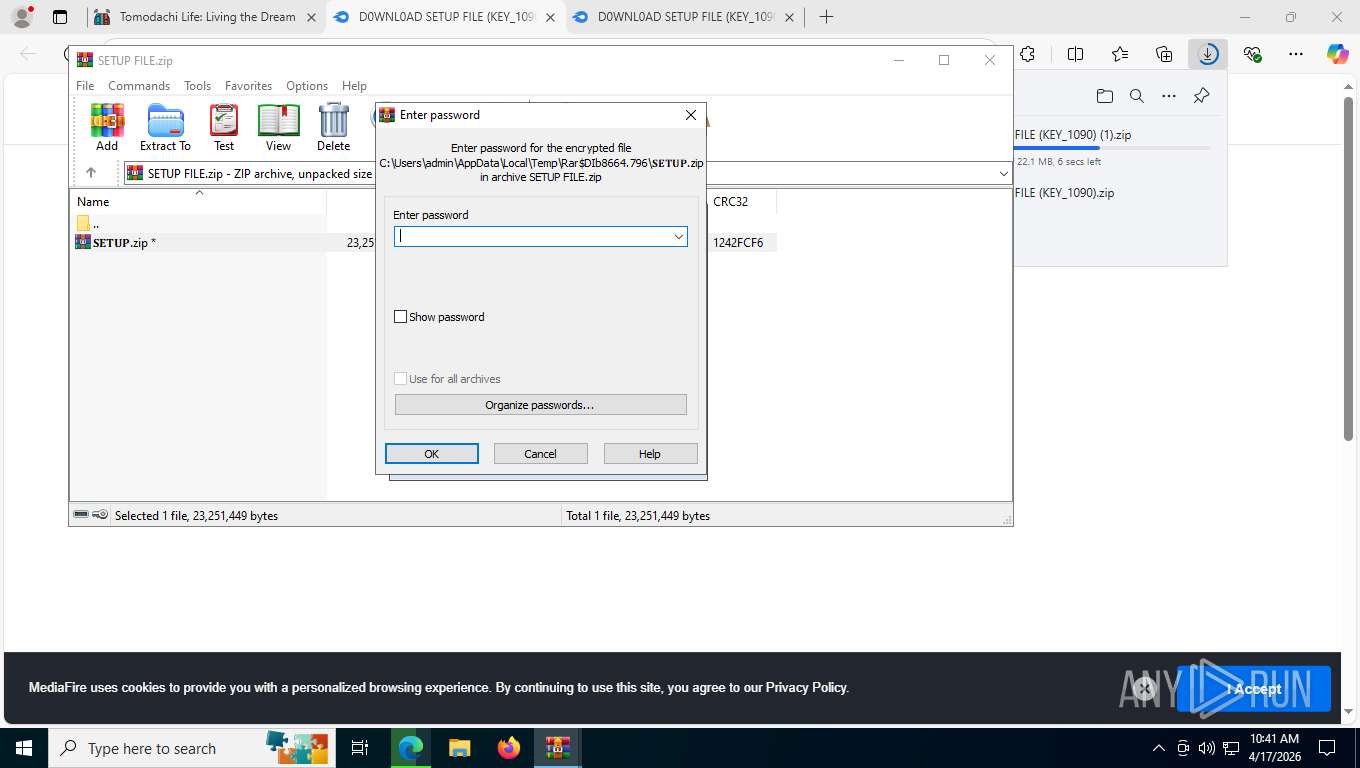Open the Copilot icon in Edge
This screenshot has height=768, width=1360.
[1337, 54]
